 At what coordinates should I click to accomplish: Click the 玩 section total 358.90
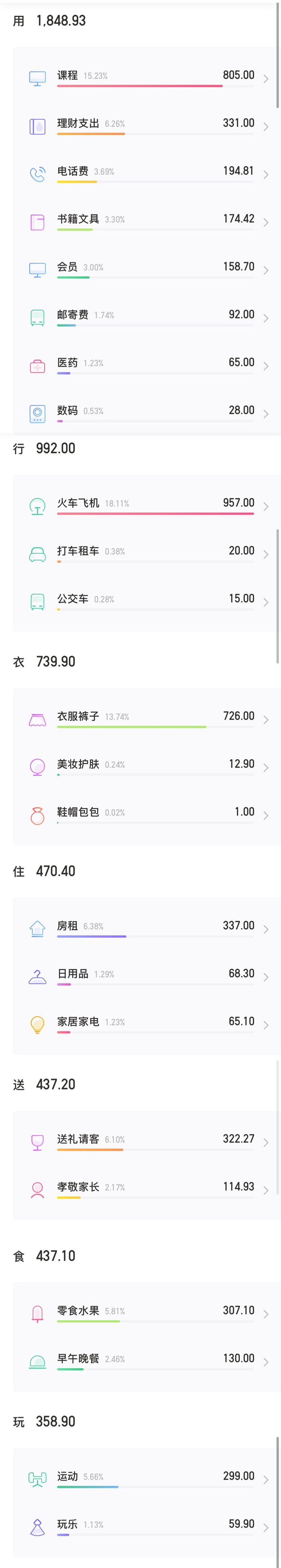point(55,1422)
